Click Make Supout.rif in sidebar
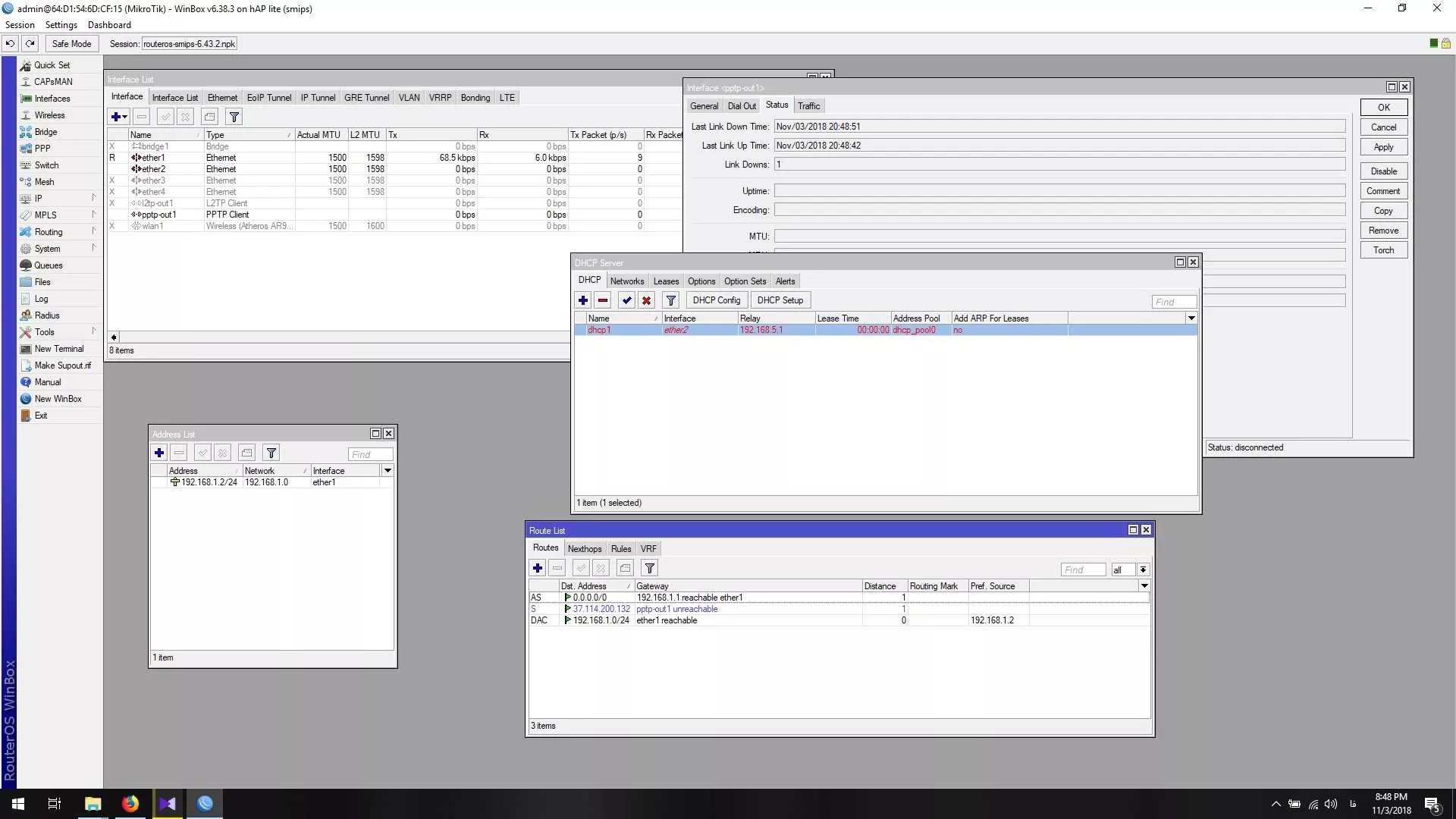 click(x=62, y=366)
